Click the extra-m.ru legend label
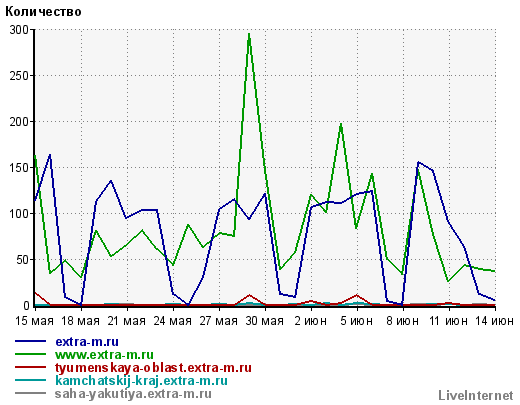The image size is (520, 405). [x=87, y=342]
